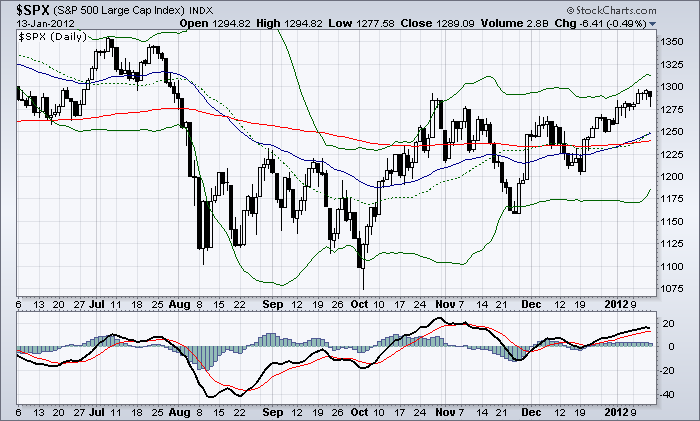This screenshot has width=700, height=421.
Task: Click the Dec label on upper date axis
Action: pos(531,304)
